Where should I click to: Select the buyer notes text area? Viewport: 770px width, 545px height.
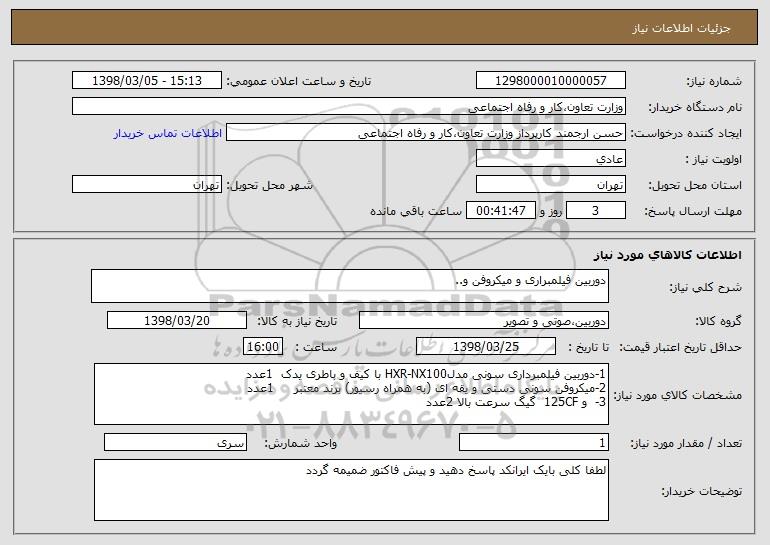point(351,490)
